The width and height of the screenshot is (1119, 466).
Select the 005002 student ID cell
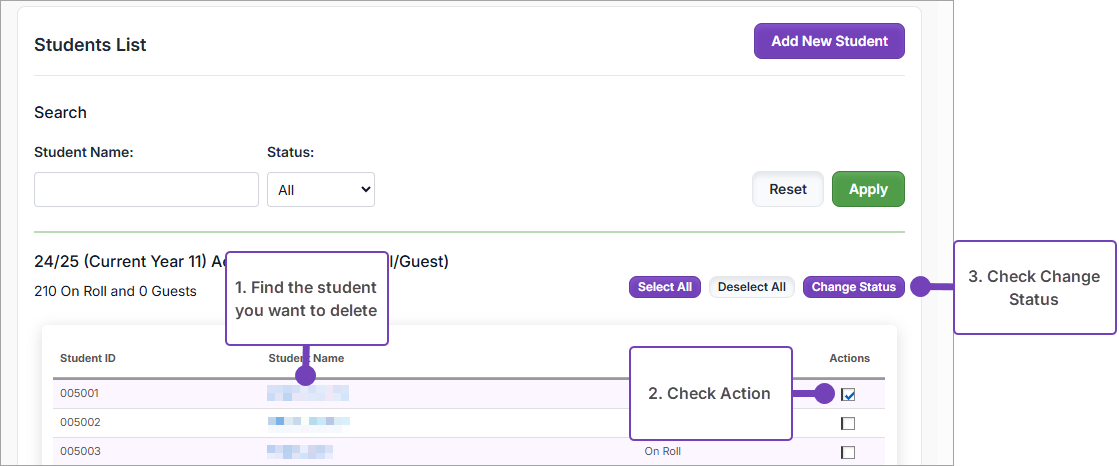click(80, 422)
